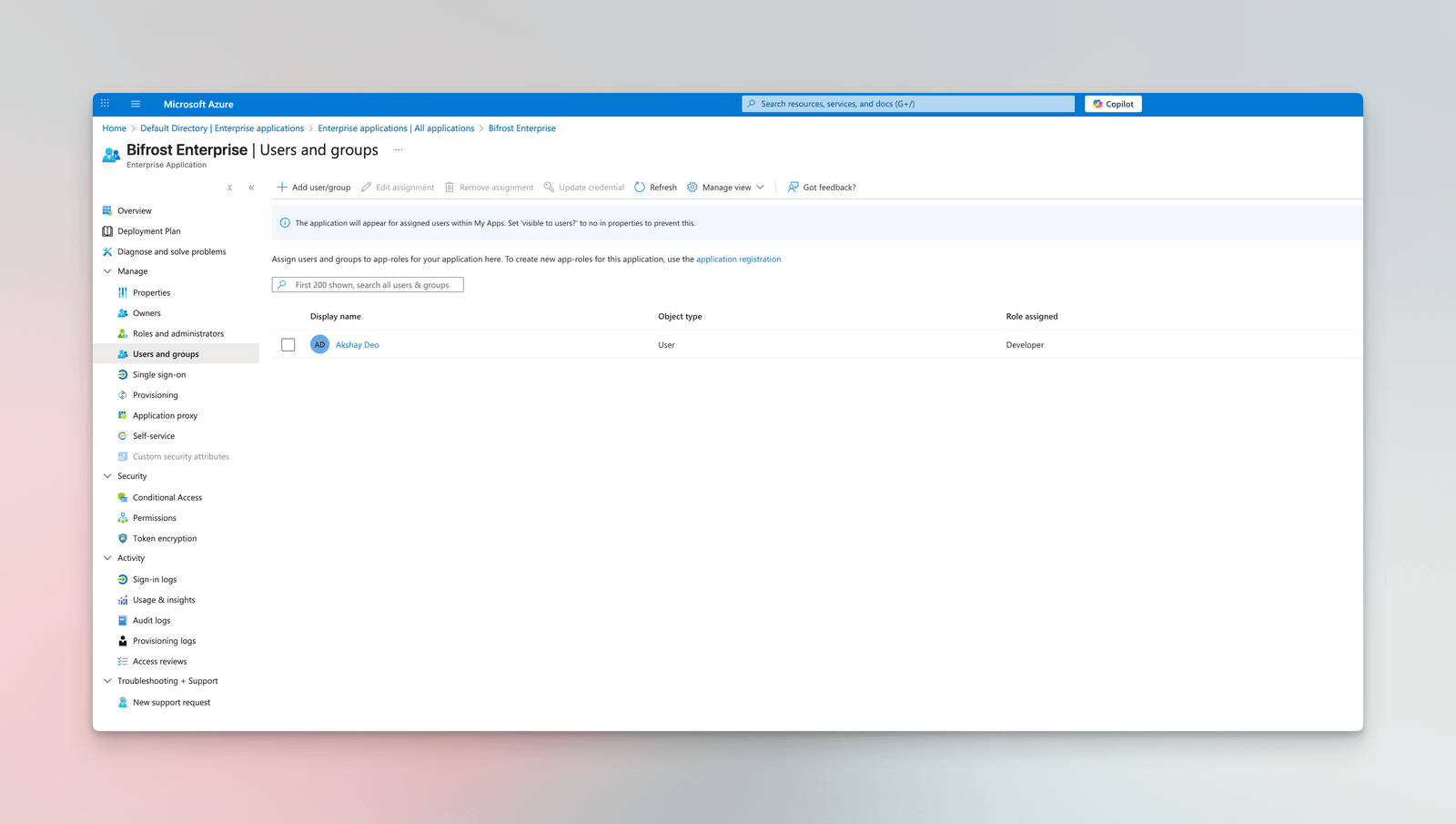Open Enterprise applications | All applications breadcrumb
The height and width of the screenshot is (824, 1456).
(x=396, y=128)
